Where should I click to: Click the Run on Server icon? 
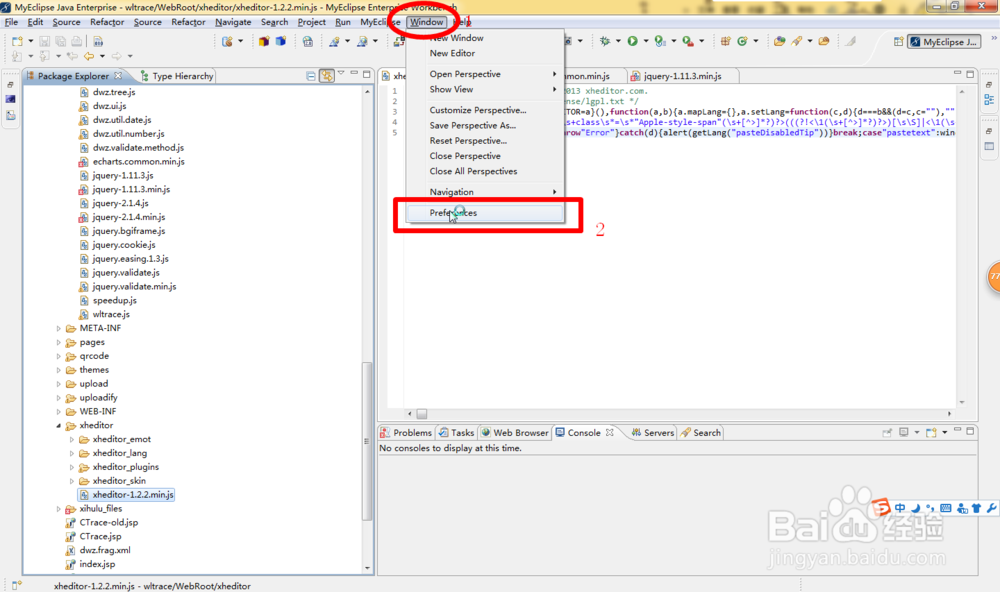click(660, 41)
